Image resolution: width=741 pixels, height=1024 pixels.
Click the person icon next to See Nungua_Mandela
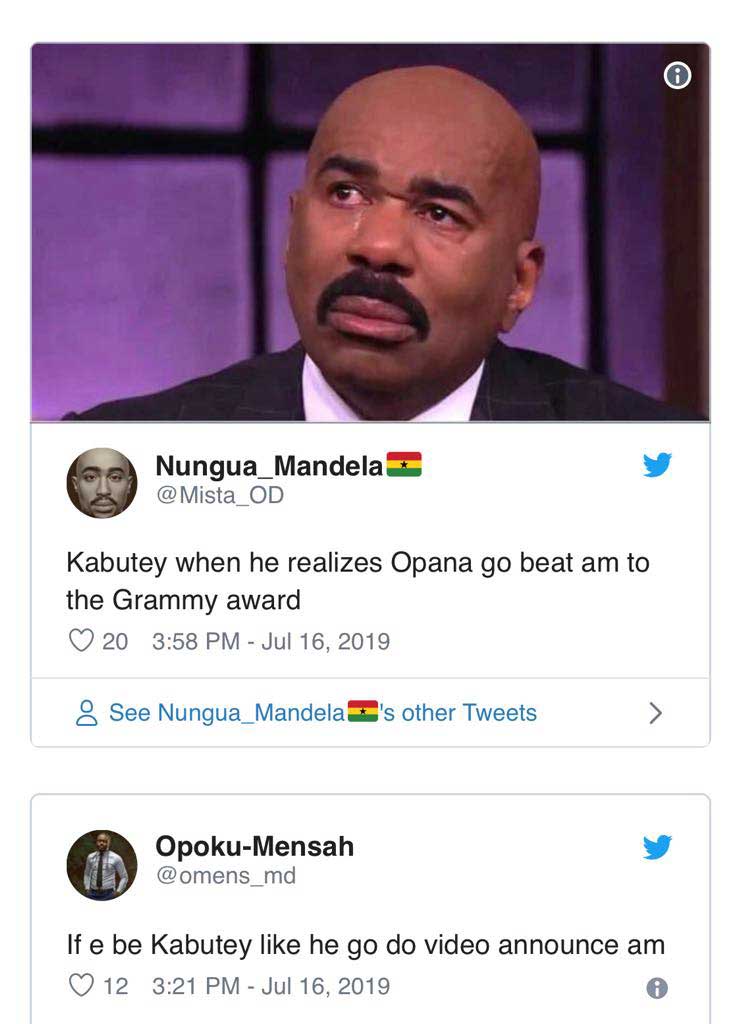(x=86, y=712)
